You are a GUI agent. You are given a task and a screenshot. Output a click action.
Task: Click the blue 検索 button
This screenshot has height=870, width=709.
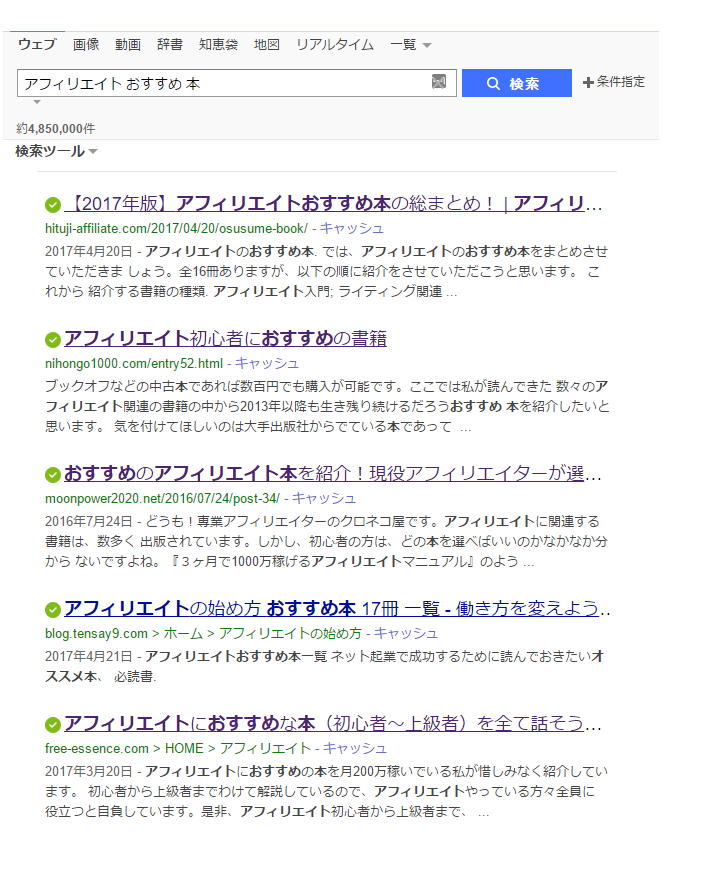[516, 83]
